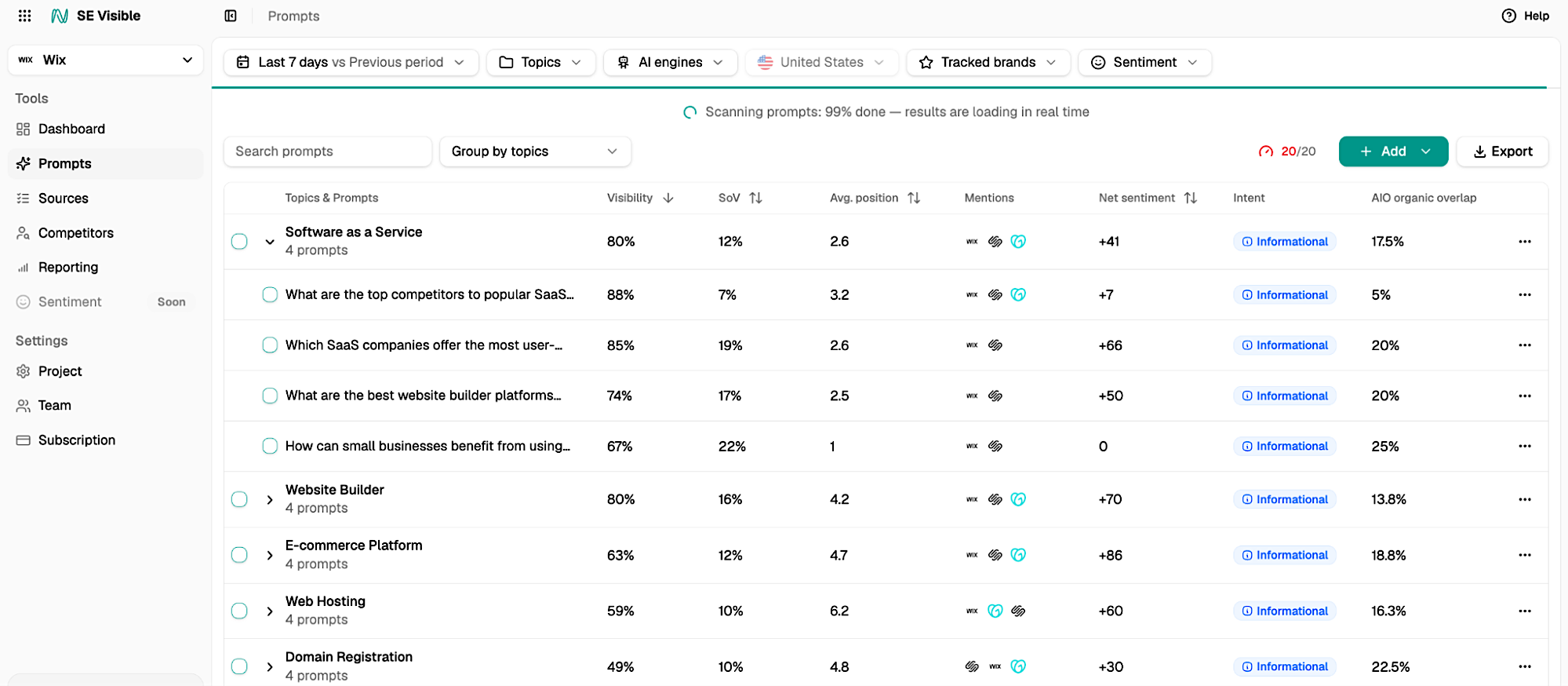Open more options for best website builder prompt
The image size is (1568, 686).
tap(1525, 396)
